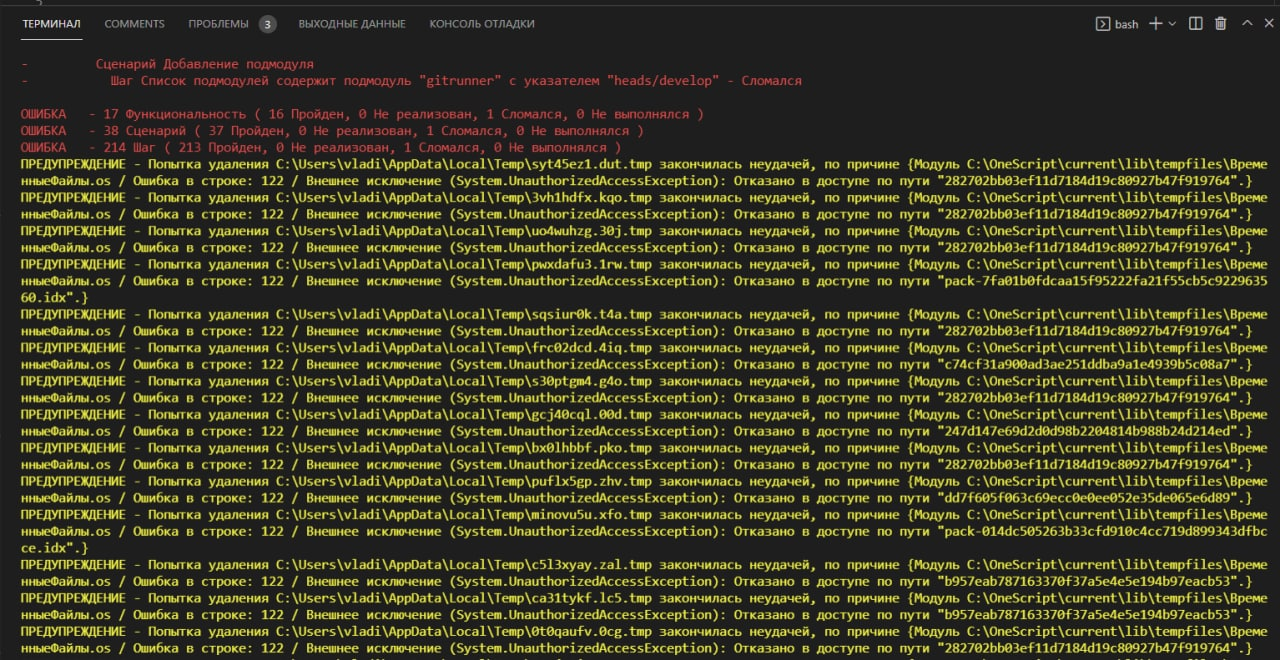Click the bash terminal label
The width and height of the screenshot is (1280, 660).
coord(1127,24)
